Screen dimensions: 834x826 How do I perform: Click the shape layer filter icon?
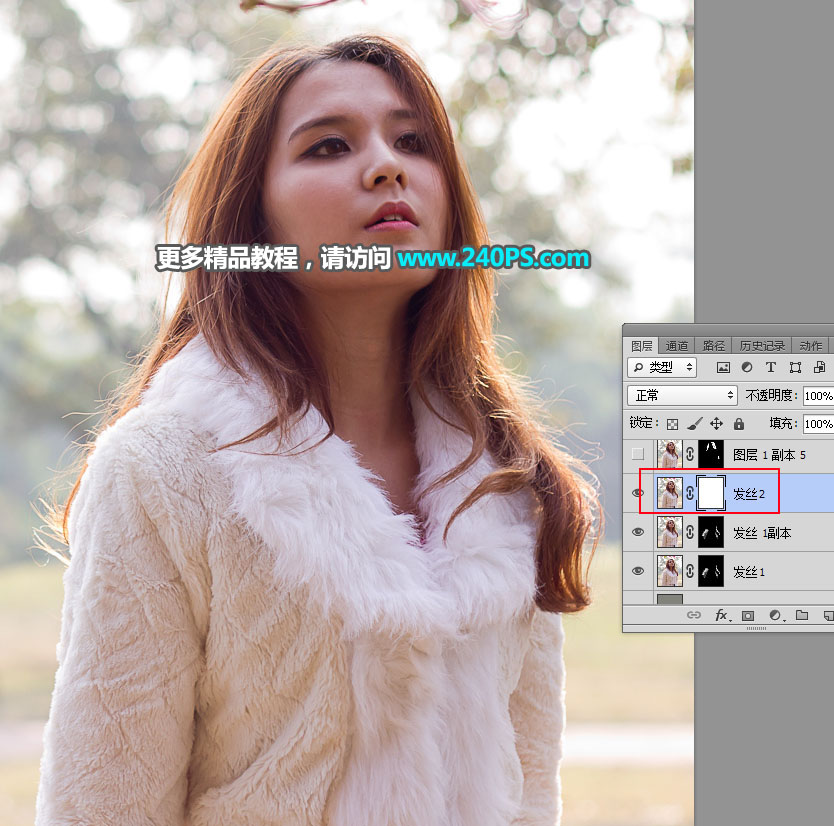(x=795, y=368)
